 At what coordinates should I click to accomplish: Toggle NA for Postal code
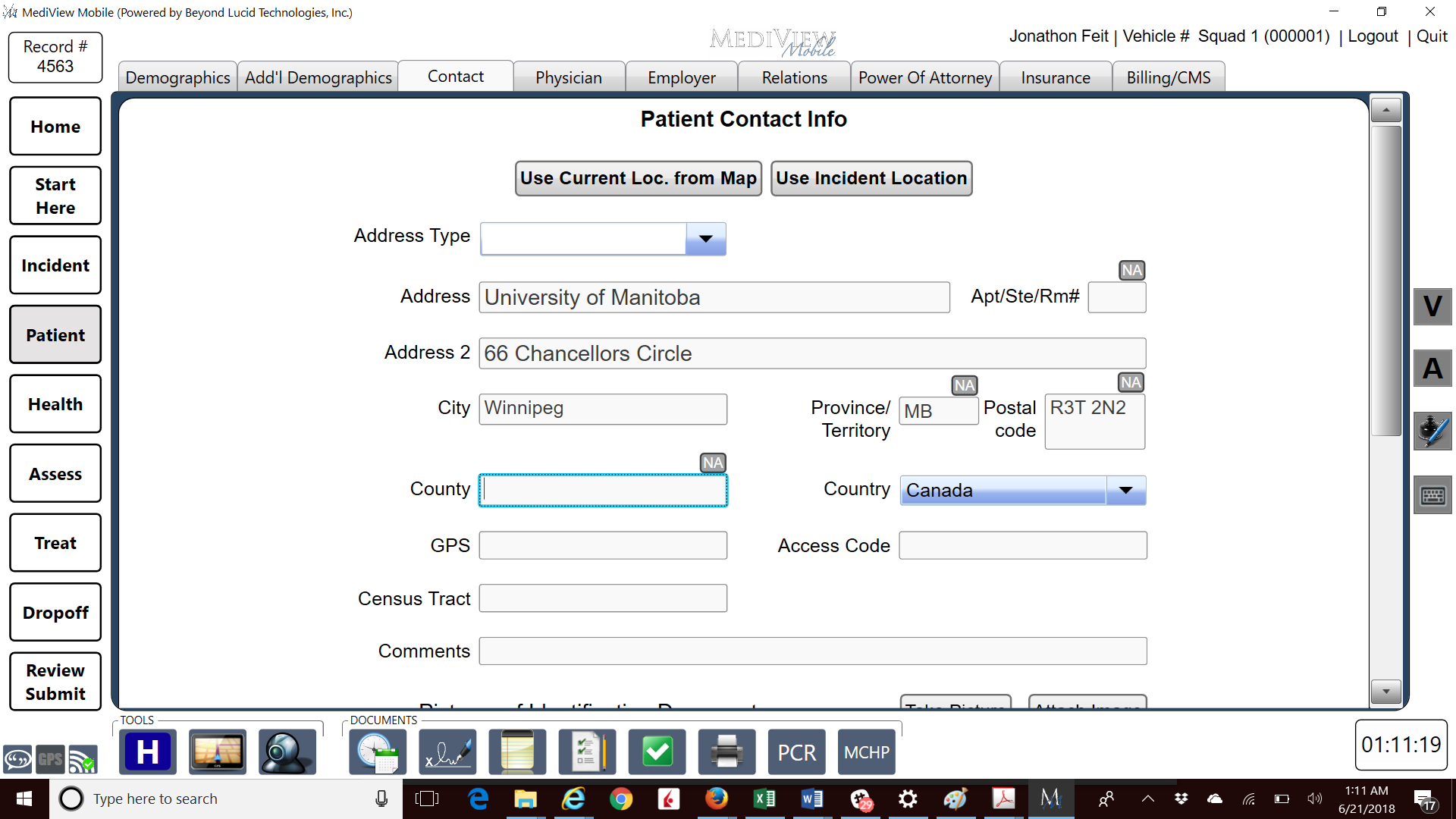tap(1131, 382)
